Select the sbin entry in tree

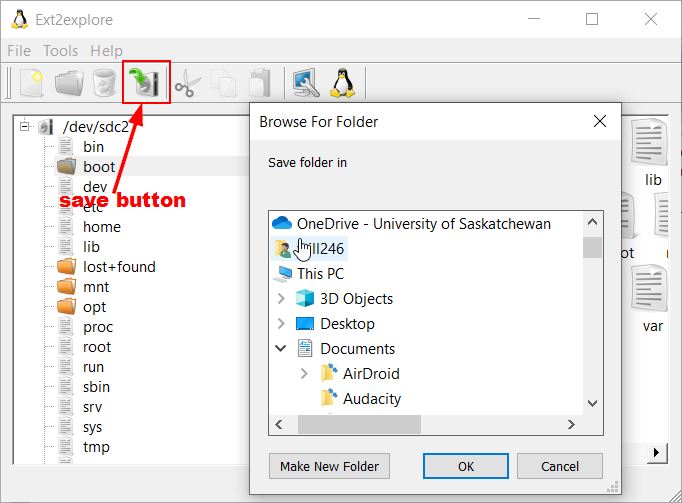(96, 387)
